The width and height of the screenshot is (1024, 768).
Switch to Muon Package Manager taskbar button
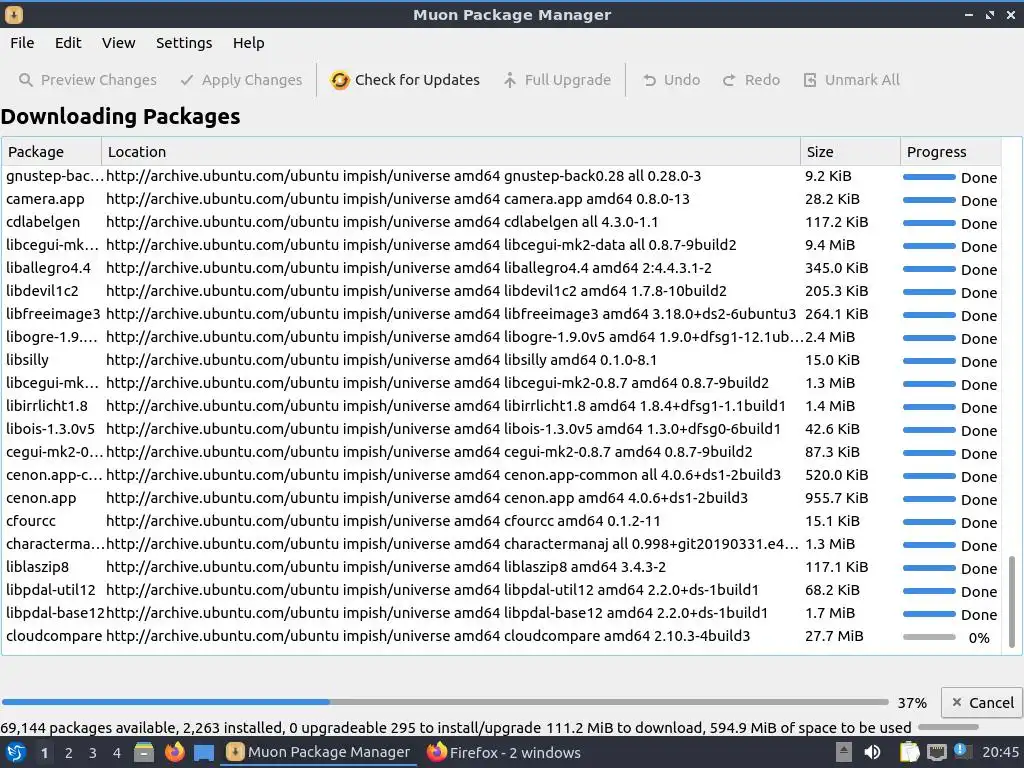pyautogui.click(x=319, y=753)
